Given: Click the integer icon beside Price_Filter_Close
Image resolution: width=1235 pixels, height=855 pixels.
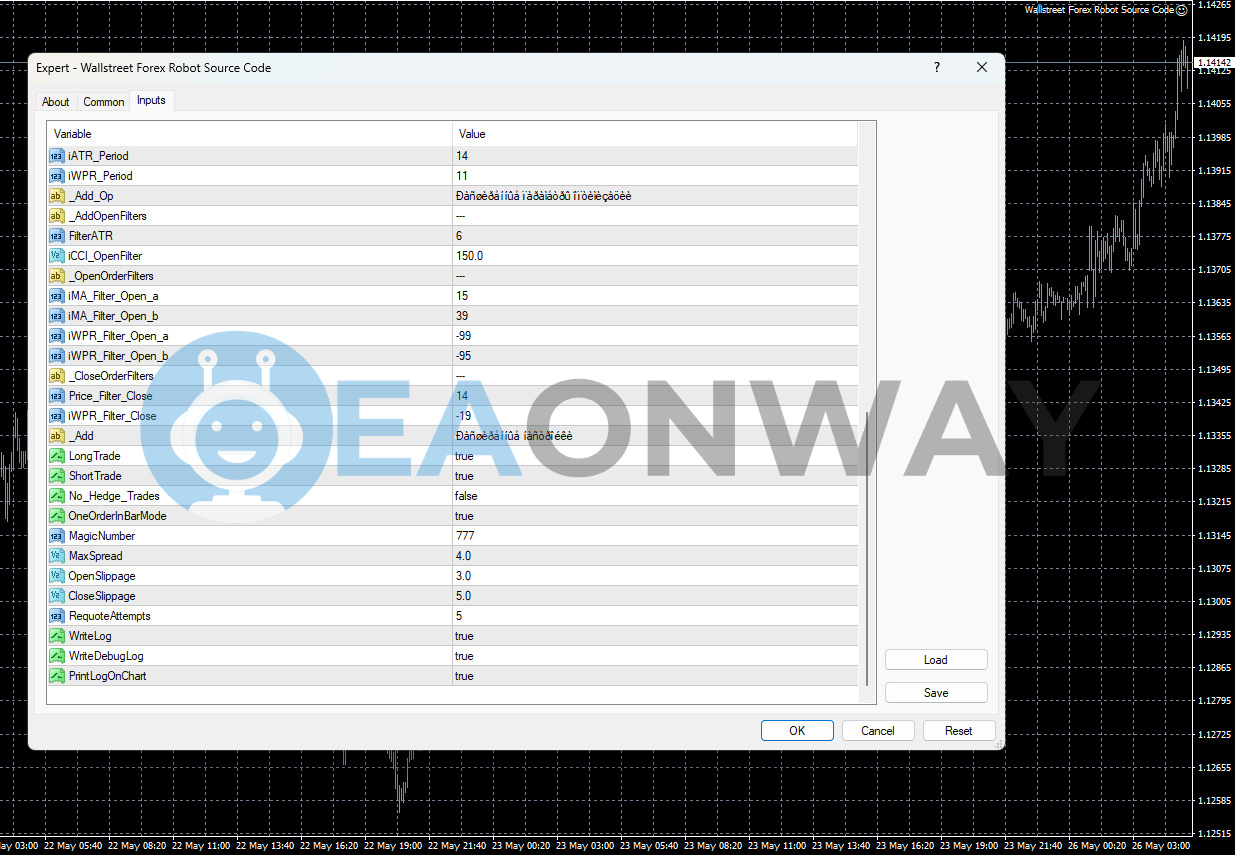Looking at the screenshot, I should coord(57,396).
